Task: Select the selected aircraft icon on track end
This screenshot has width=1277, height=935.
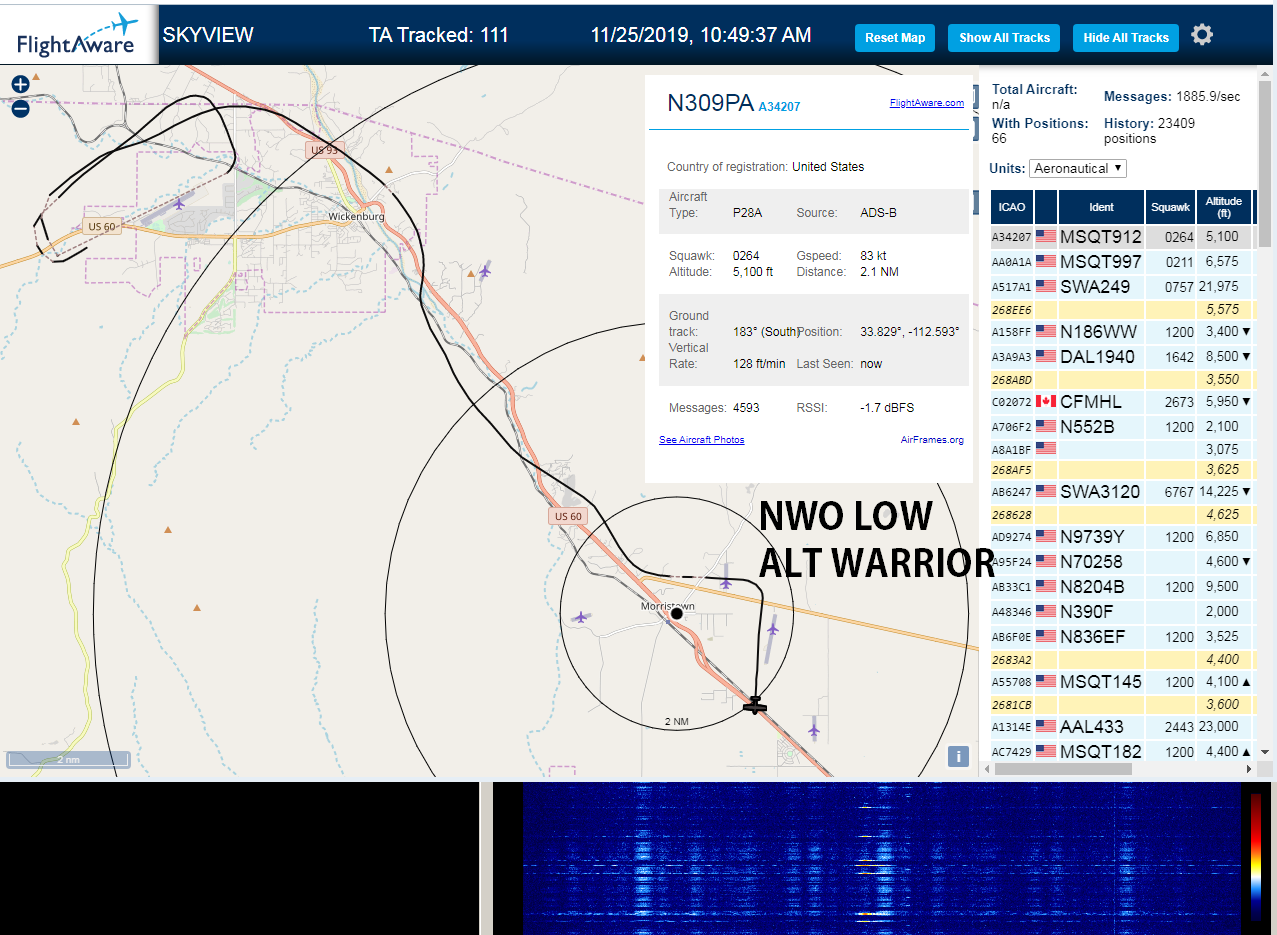Action: (755, 704)
